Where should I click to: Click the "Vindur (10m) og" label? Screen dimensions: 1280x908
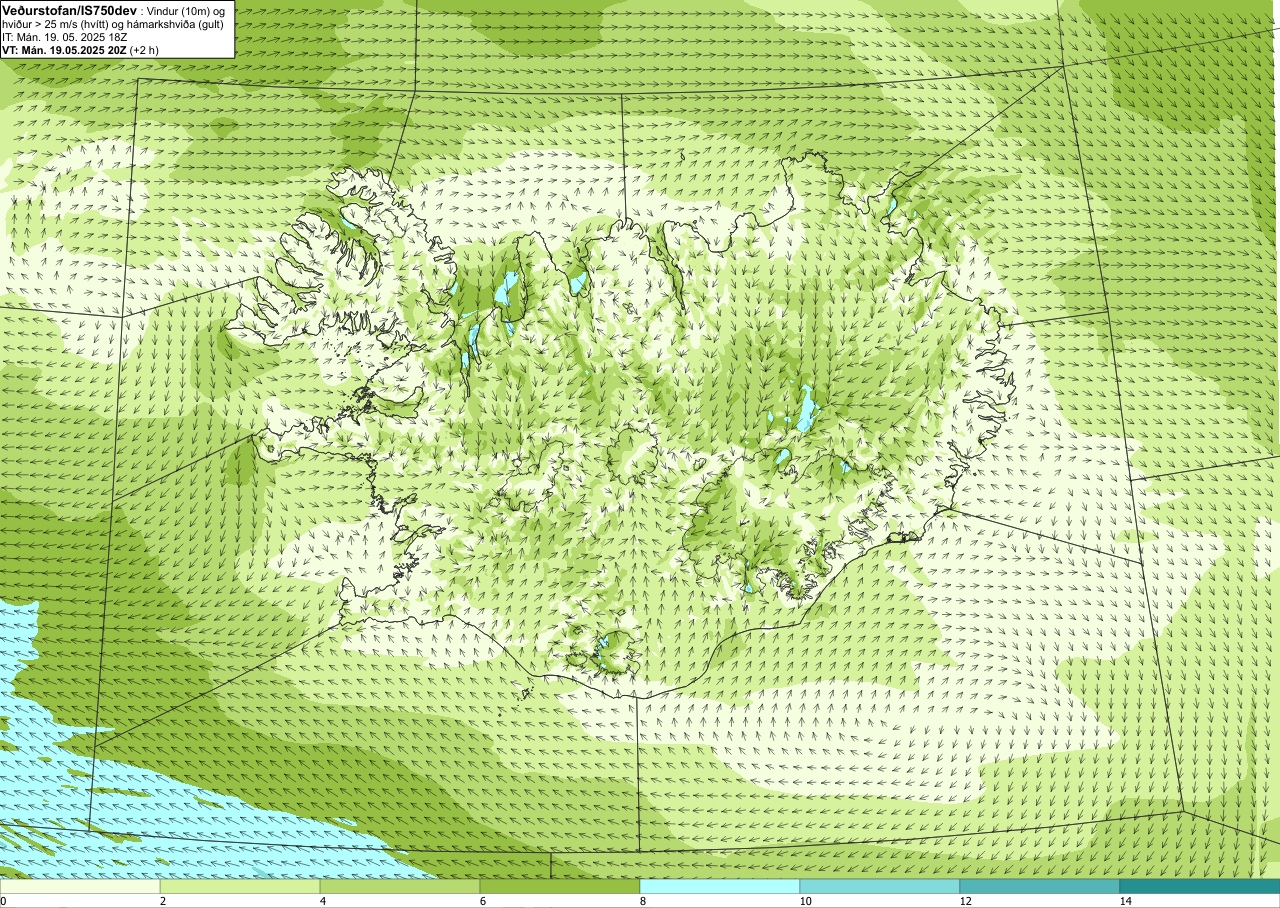point(186,10)
